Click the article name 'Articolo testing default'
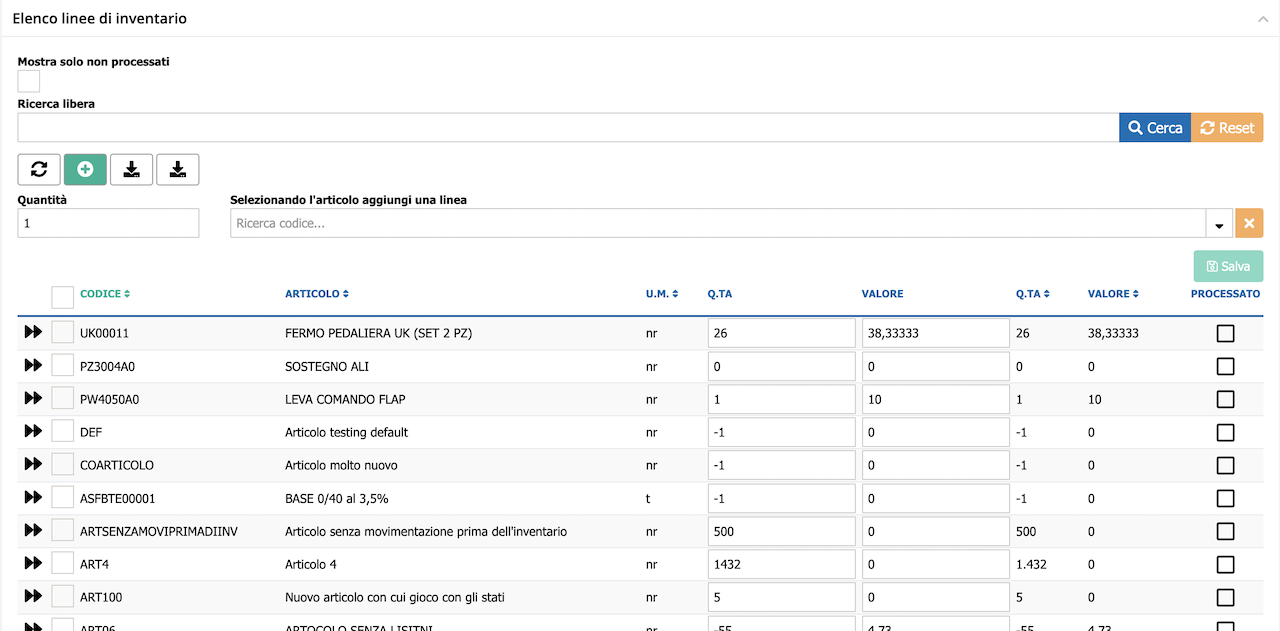The height and width of the screenshot is (631, 1280). [347, 432]
